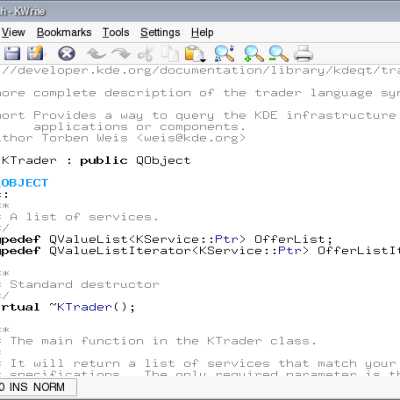Screen dimensions: 400x400
Task: Open the Find magnifier icon
Action: point(225,53)
